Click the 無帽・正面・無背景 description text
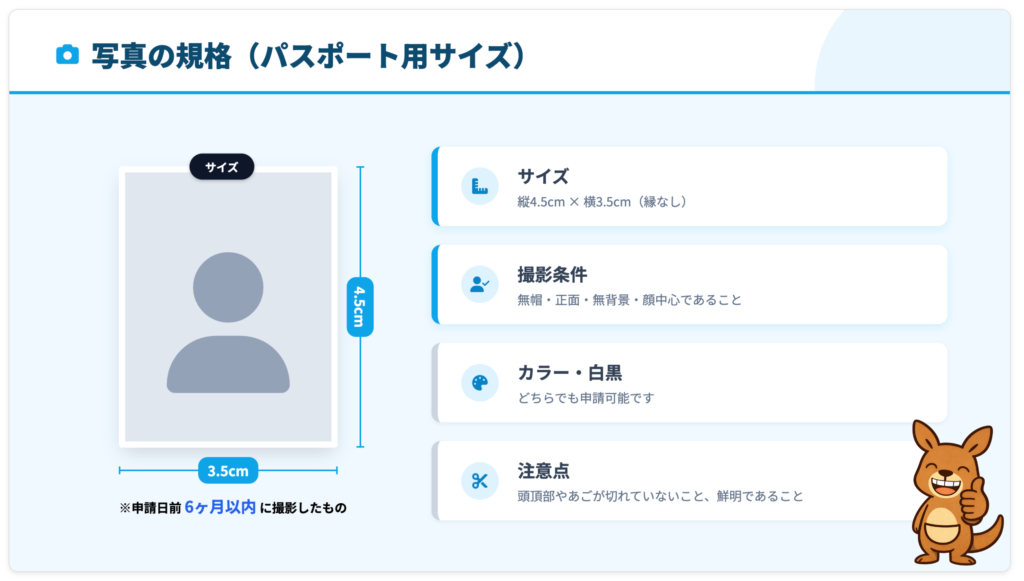1024x581 pixels. click(x=629, y=300)
